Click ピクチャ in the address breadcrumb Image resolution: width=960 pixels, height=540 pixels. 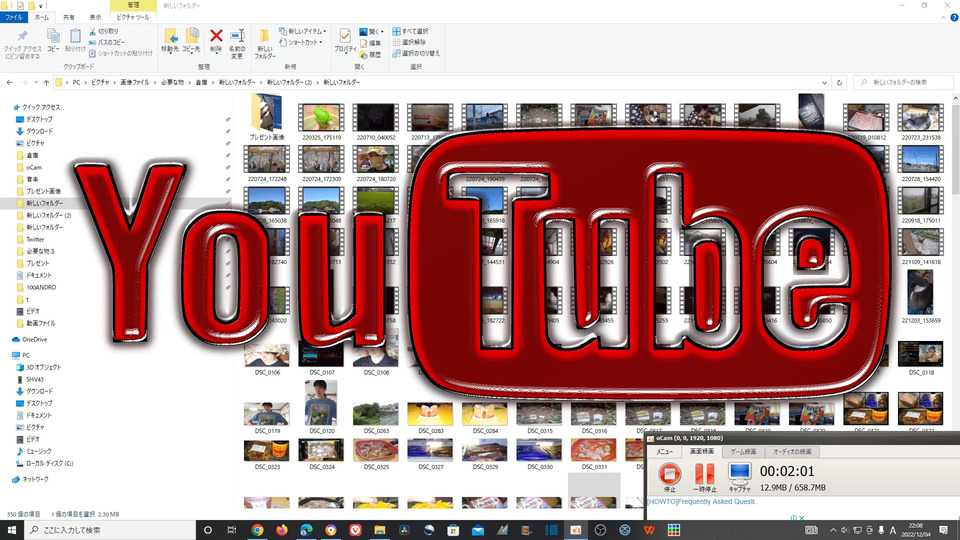pos(100,82)
